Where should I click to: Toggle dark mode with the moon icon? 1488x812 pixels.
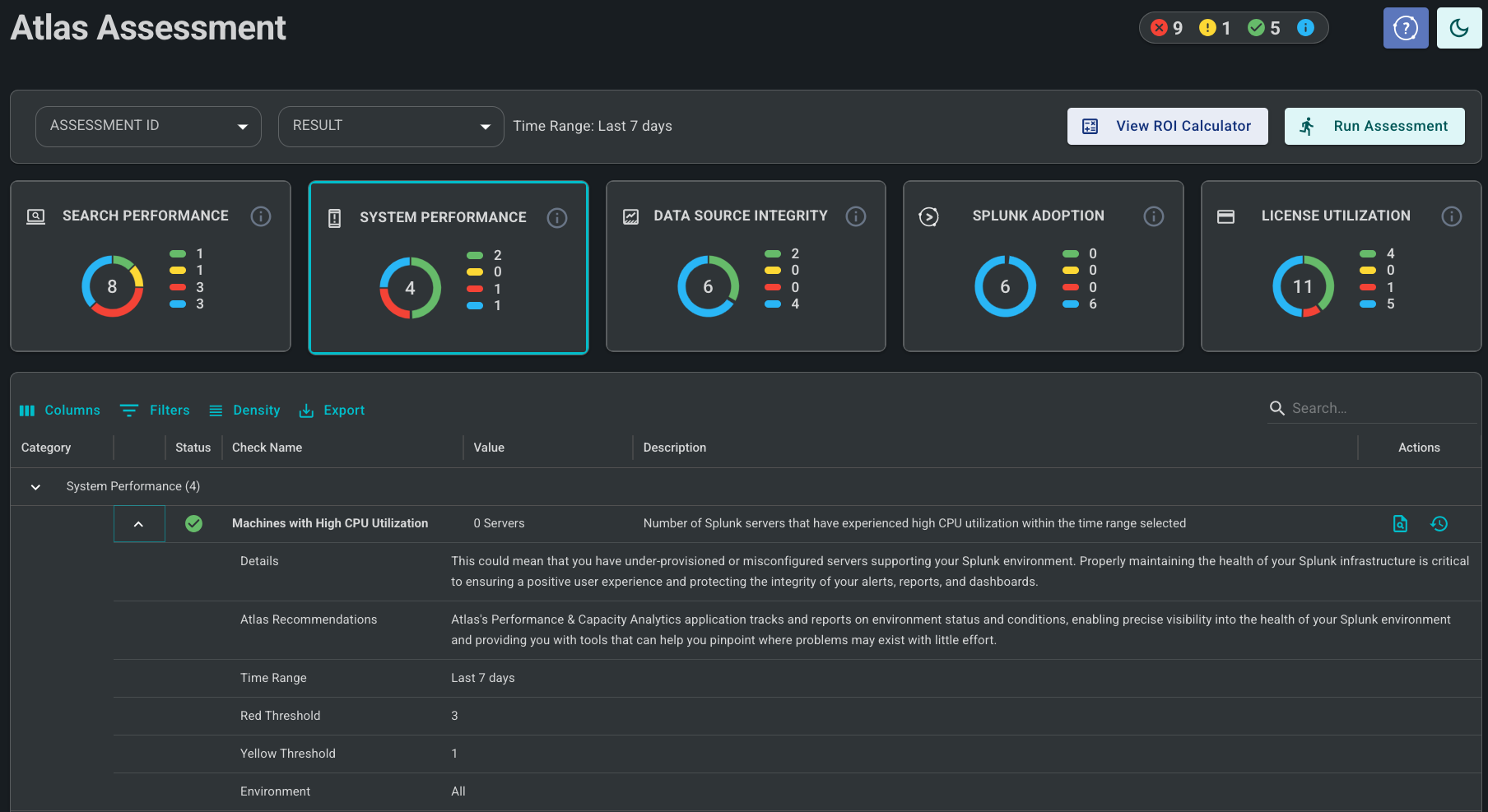(x=1459, y=28)
